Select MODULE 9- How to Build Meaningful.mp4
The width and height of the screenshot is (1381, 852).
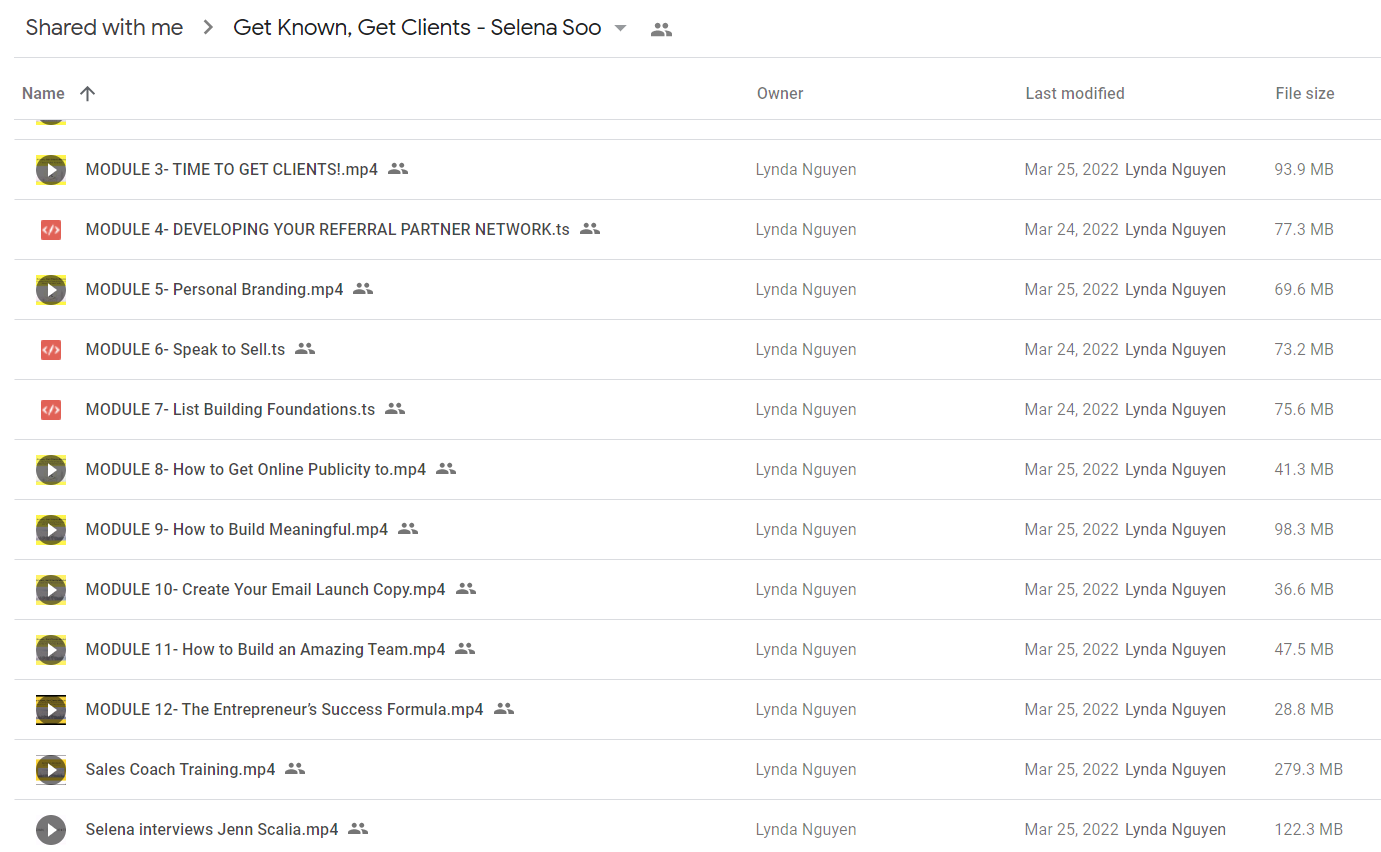pos(237,530)
